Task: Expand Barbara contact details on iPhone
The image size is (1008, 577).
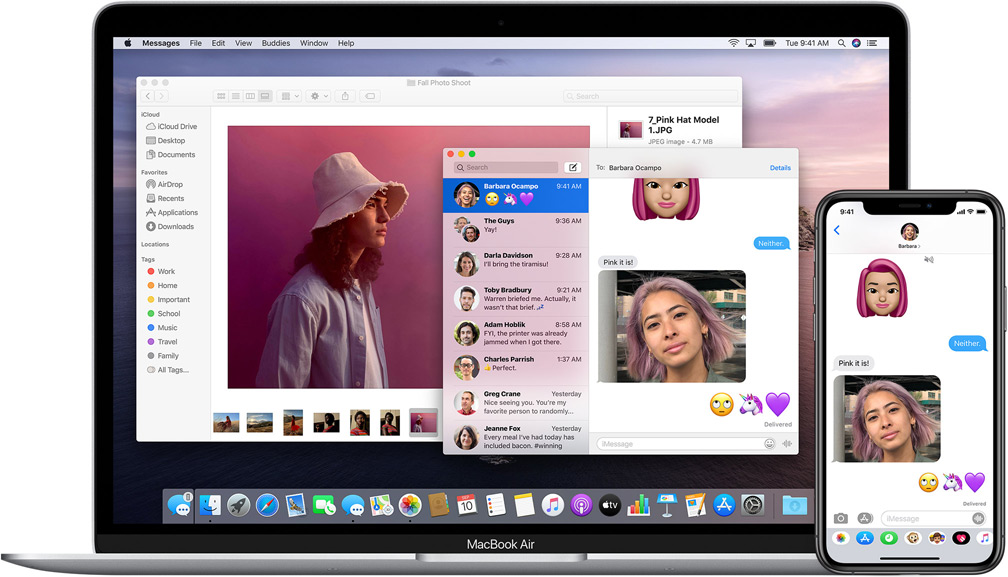Action: tap(909, 236)
